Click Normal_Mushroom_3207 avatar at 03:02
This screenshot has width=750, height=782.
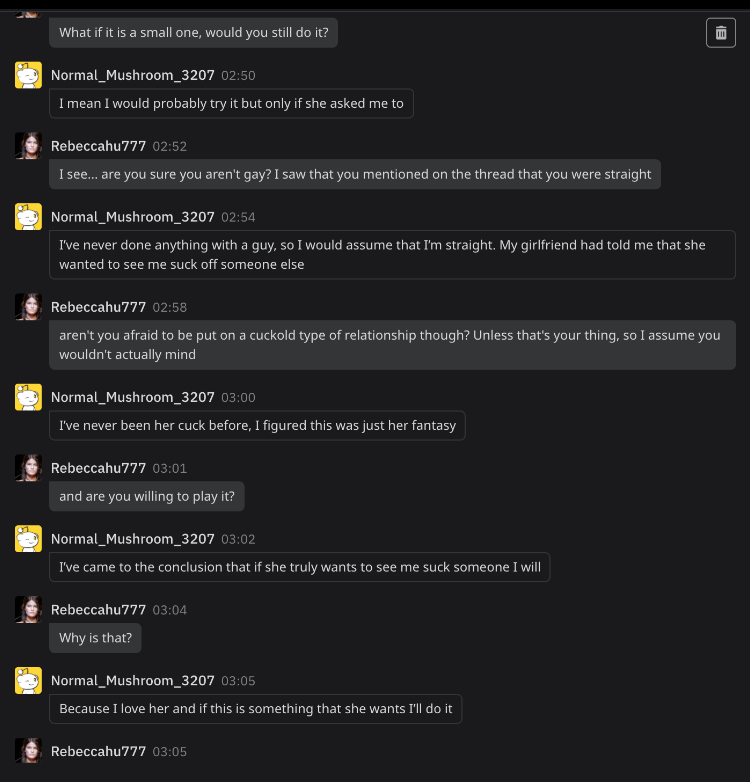[28, 539]
